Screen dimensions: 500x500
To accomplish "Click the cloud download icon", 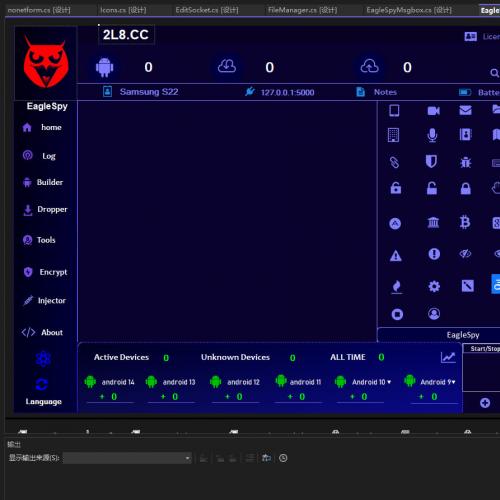I will (x=227, y=66).
